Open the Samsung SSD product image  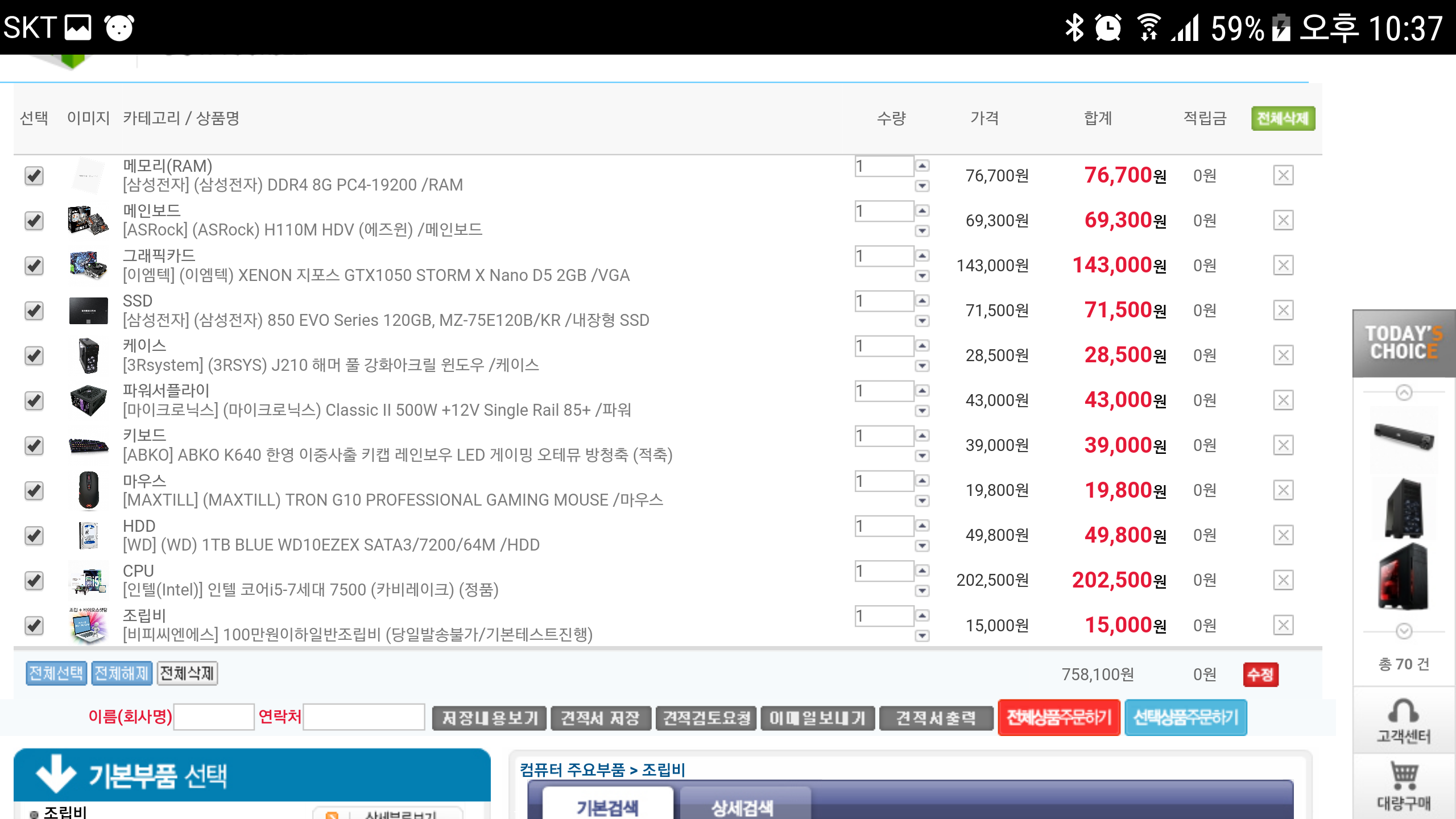pyautogui.click(x=88, y=311)
